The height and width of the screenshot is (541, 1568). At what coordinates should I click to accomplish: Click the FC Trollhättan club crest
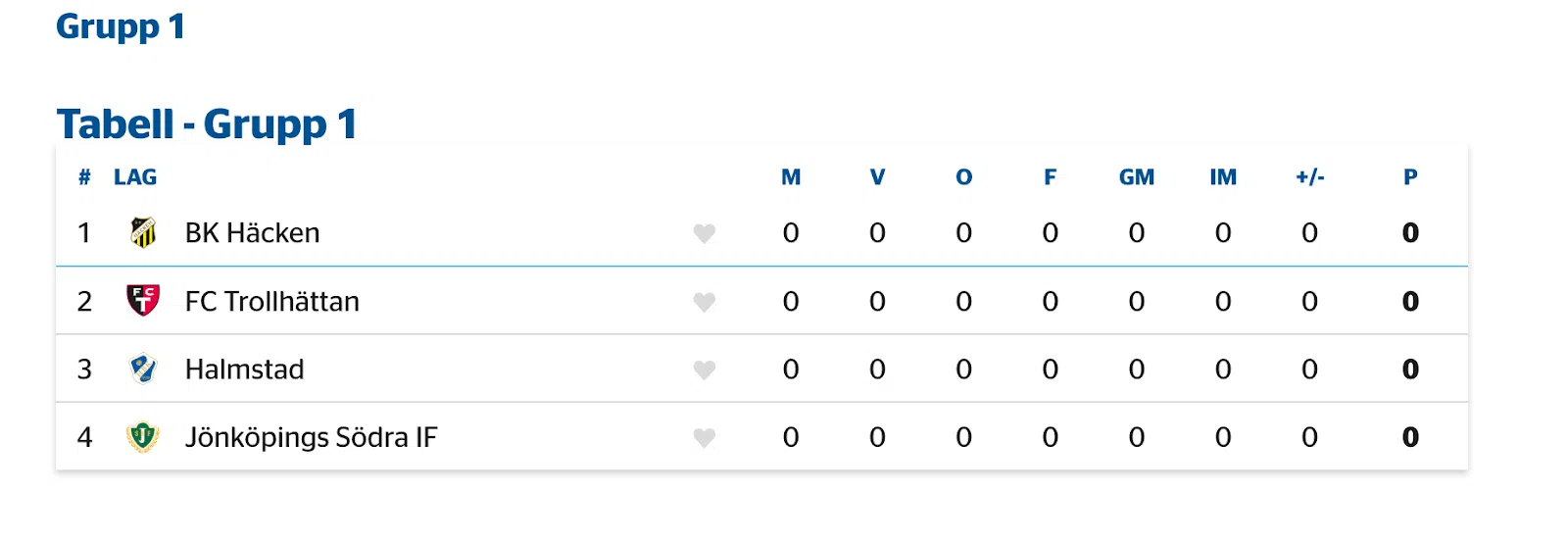[143, 300]
